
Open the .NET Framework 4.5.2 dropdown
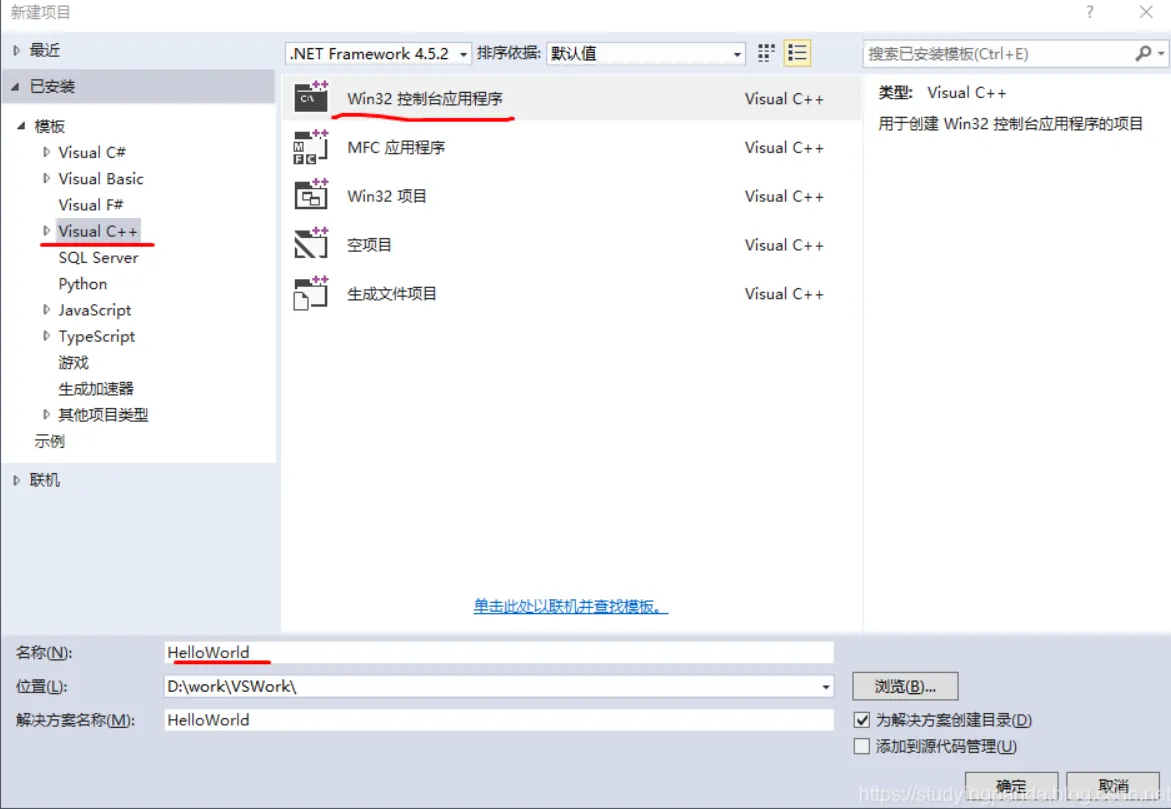click(x=378, y=54)
